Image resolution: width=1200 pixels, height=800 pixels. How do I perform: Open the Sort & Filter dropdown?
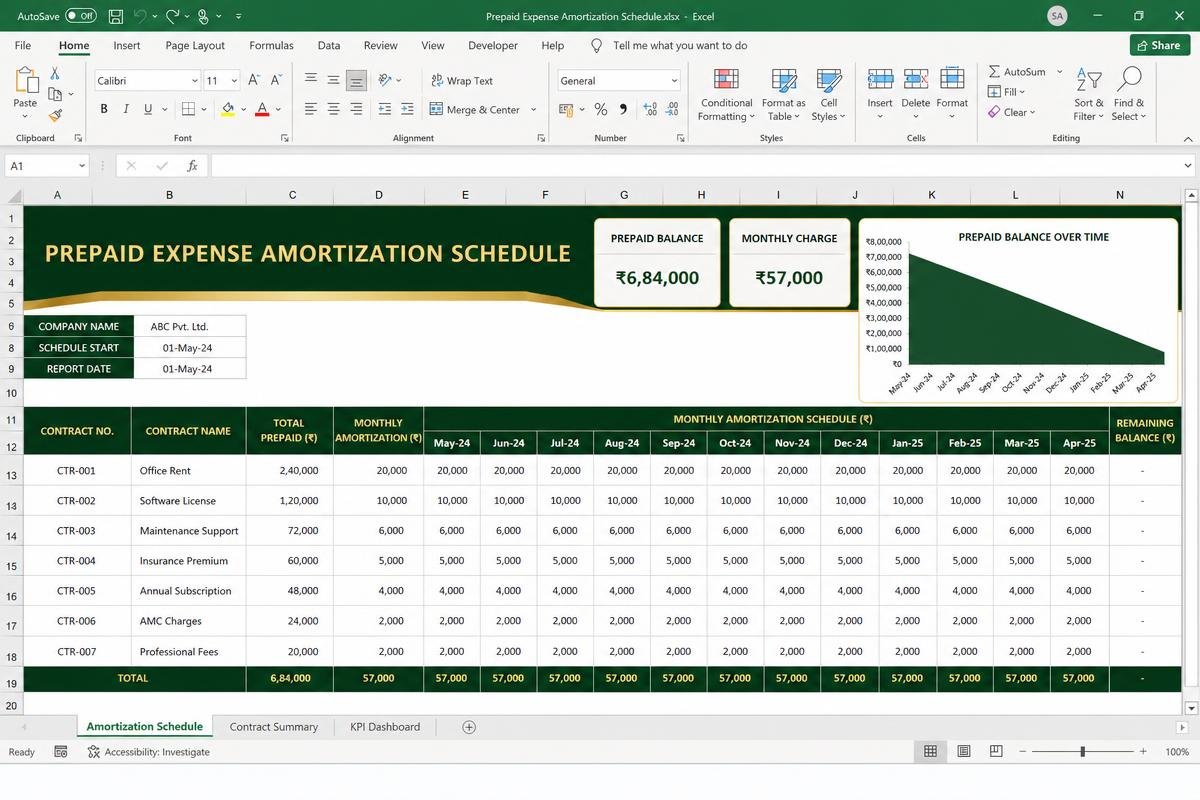pos(1089,95)
